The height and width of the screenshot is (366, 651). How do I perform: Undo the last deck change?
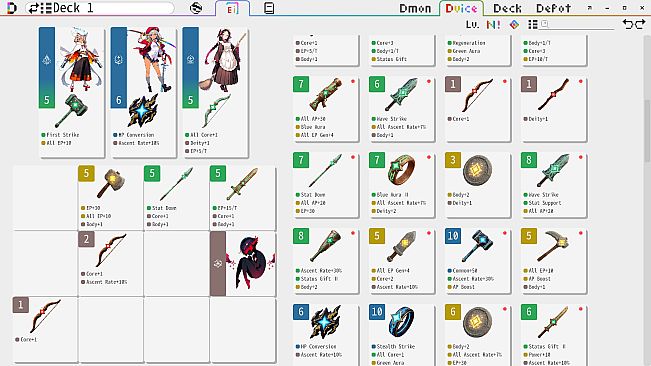[628, 24]
